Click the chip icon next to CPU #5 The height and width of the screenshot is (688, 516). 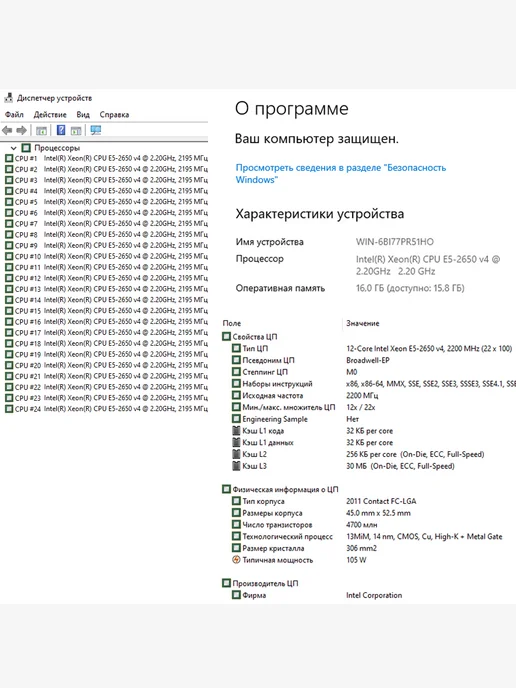point(9,202)
